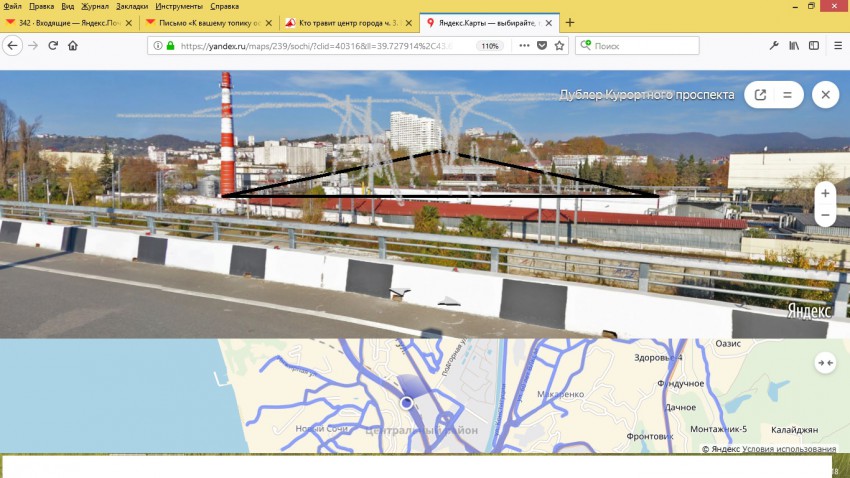Zoom out the panorama with minus button

(825, 215)
